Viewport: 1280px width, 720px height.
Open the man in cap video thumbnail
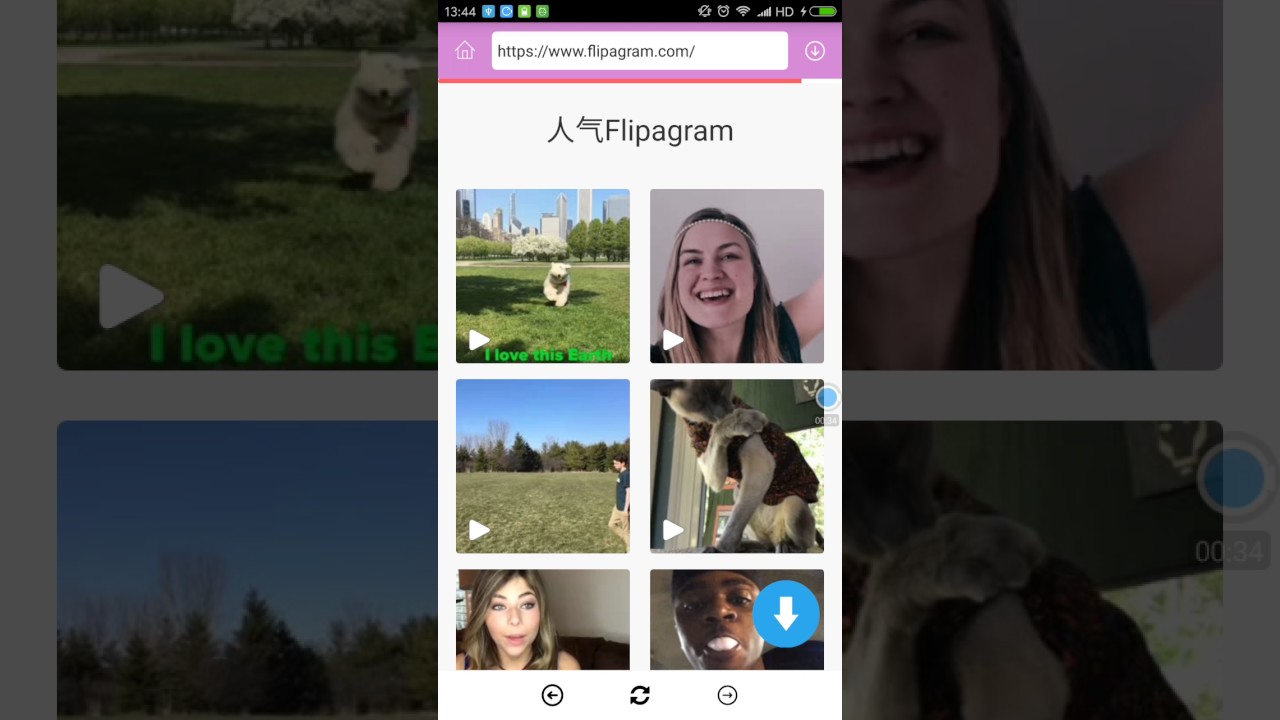click(737, 619)
